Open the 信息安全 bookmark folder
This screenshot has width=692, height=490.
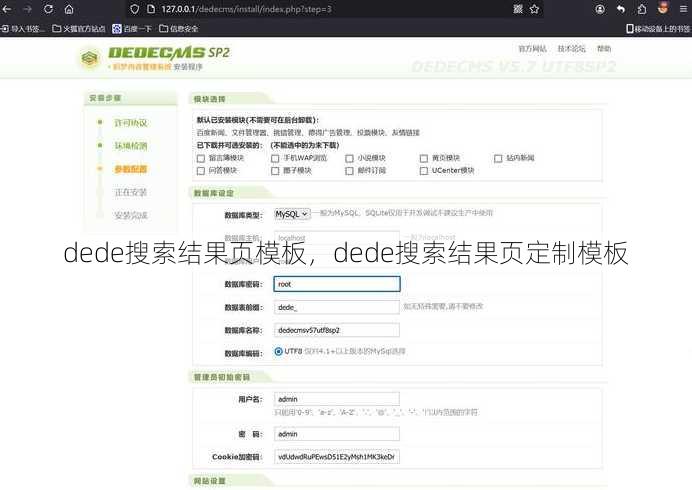tap(178, 29)
